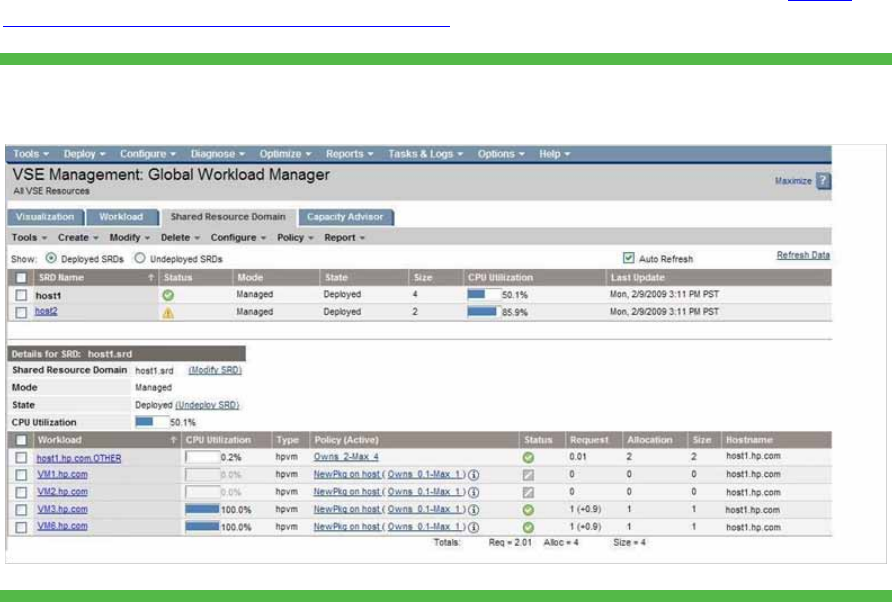
Task: Select the Deployed SRDs radio button
Action: [x=51, y=258]
